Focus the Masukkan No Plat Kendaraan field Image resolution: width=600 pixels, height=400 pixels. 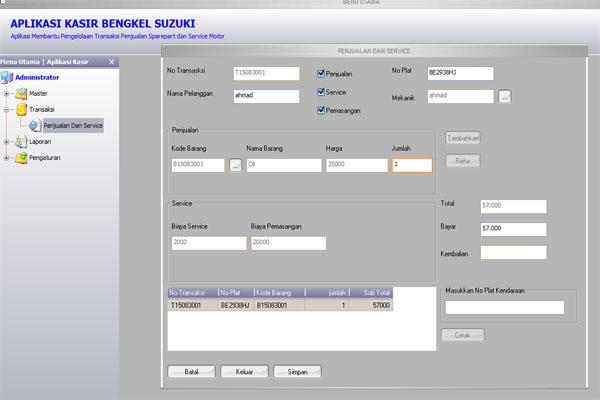pyautogui.click(x=505, y=308)
